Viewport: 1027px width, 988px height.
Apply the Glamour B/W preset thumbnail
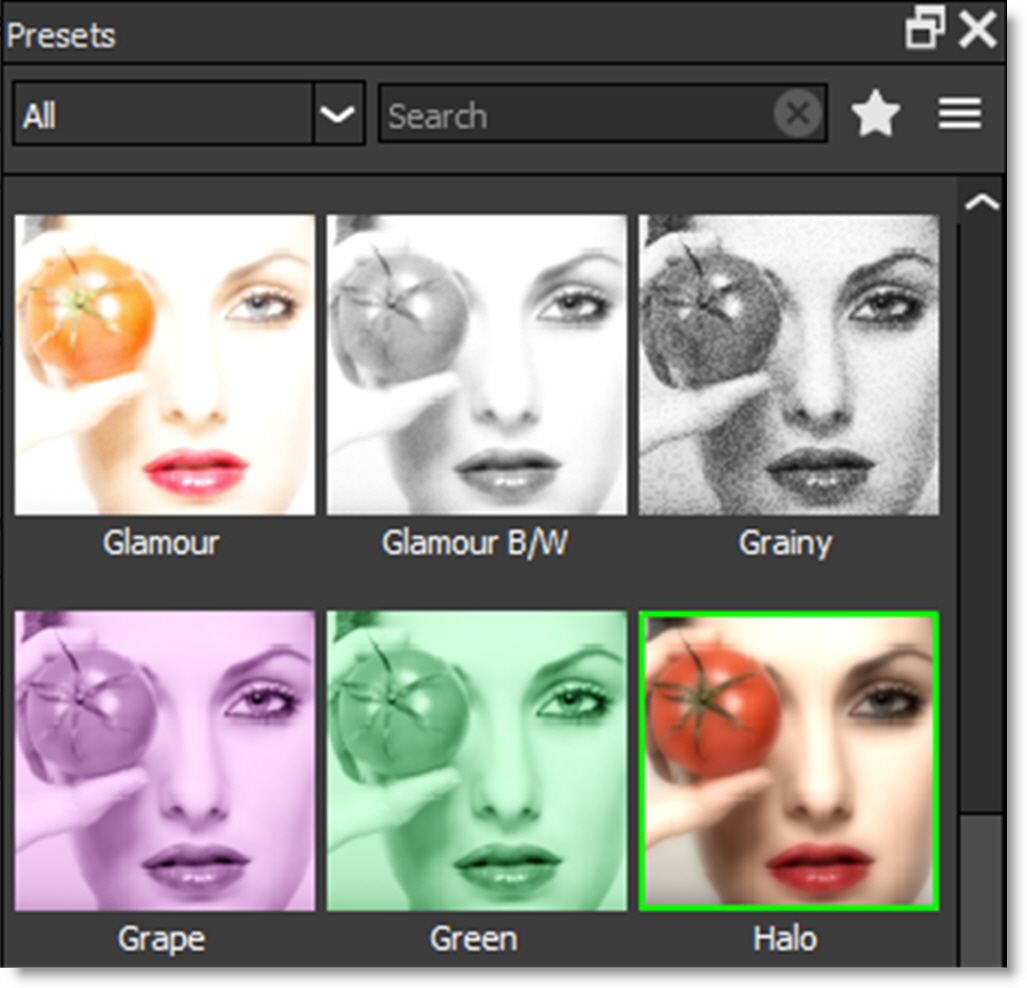pyautogui.click(x=477, y=365)
